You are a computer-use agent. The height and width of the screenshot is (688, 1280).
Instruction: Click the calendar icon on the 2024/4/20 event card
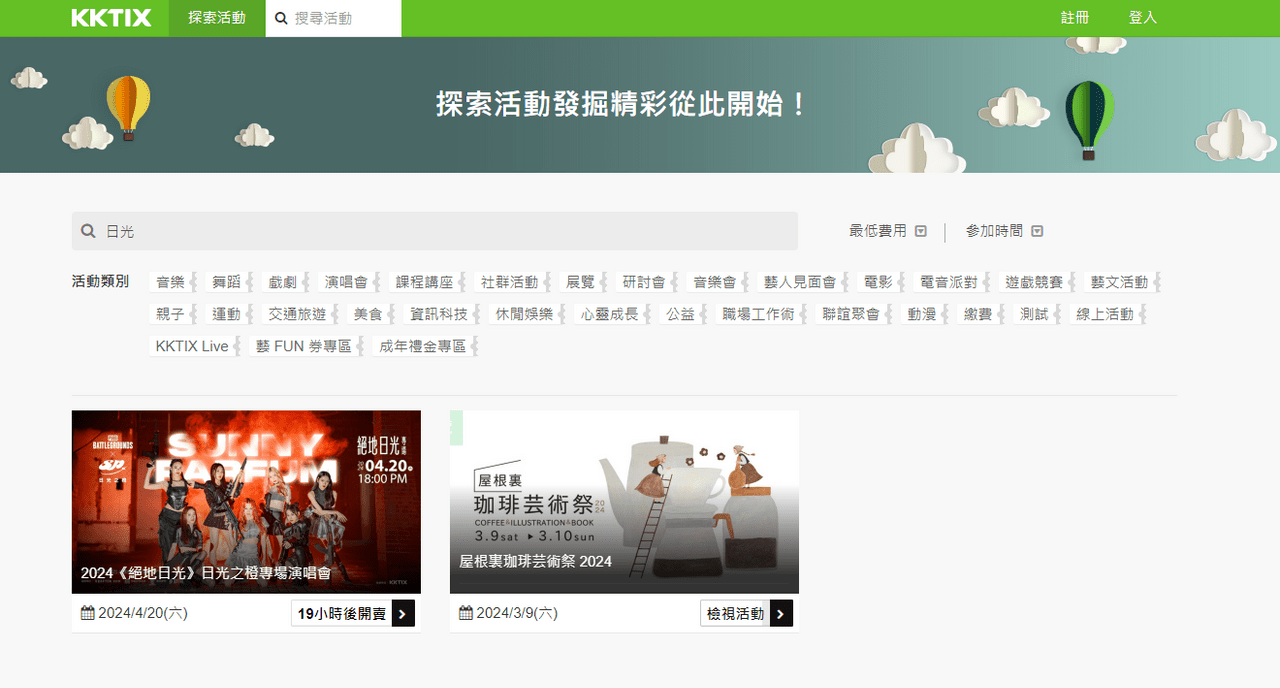(87, 613)
